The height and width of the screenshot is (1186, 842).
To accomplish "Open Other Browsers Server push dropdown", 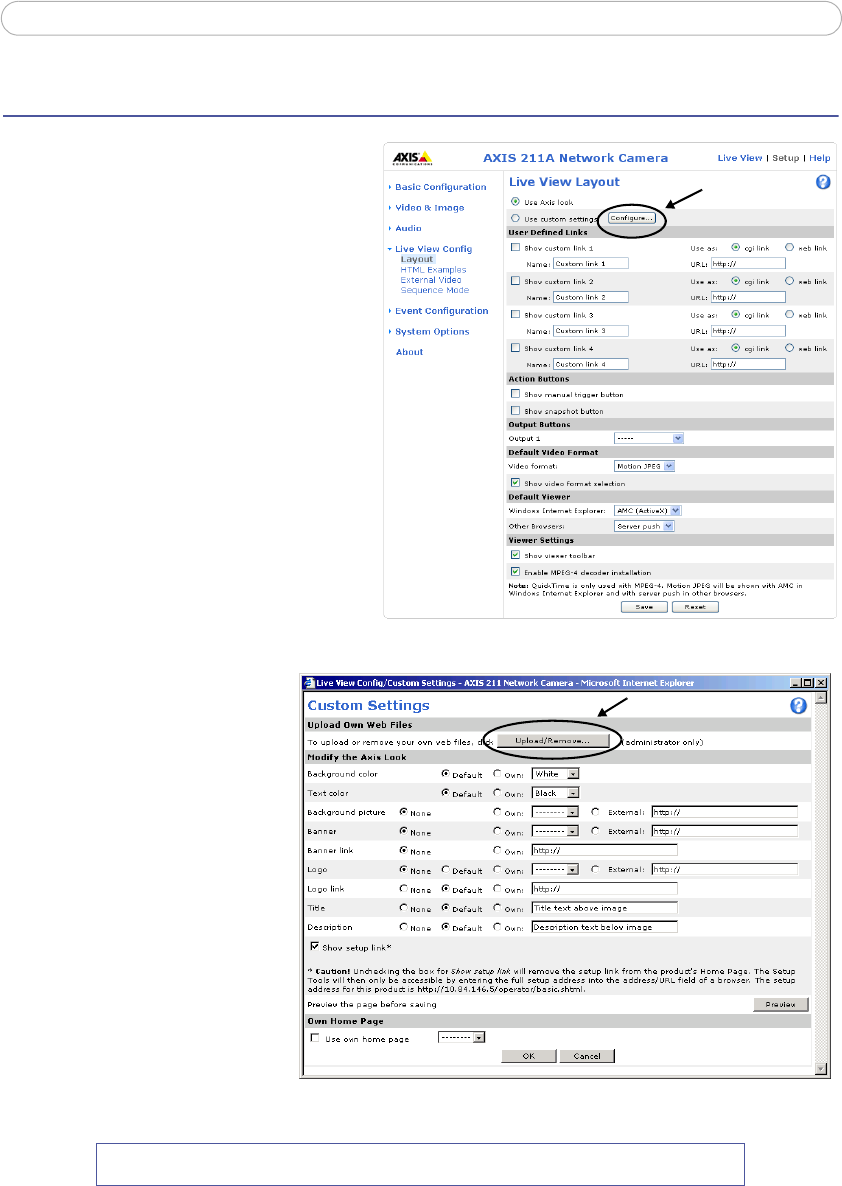I will [x=644, y=526].
